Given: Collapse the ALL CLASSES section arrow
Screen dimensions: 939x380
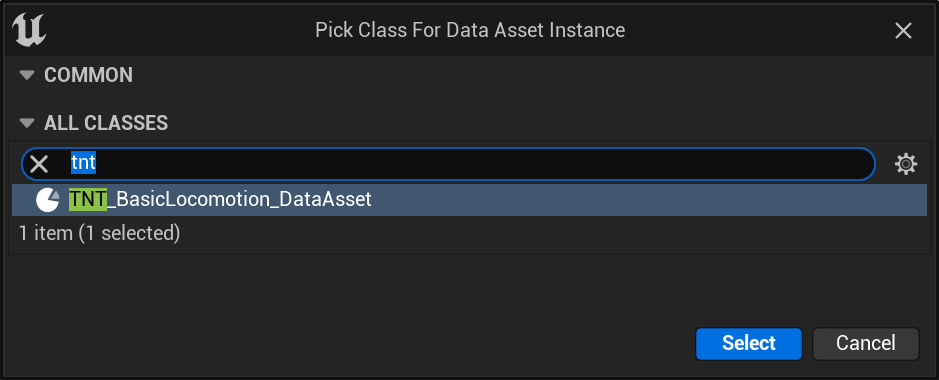Looking at the screenshot, I should (x=27, y=123).
